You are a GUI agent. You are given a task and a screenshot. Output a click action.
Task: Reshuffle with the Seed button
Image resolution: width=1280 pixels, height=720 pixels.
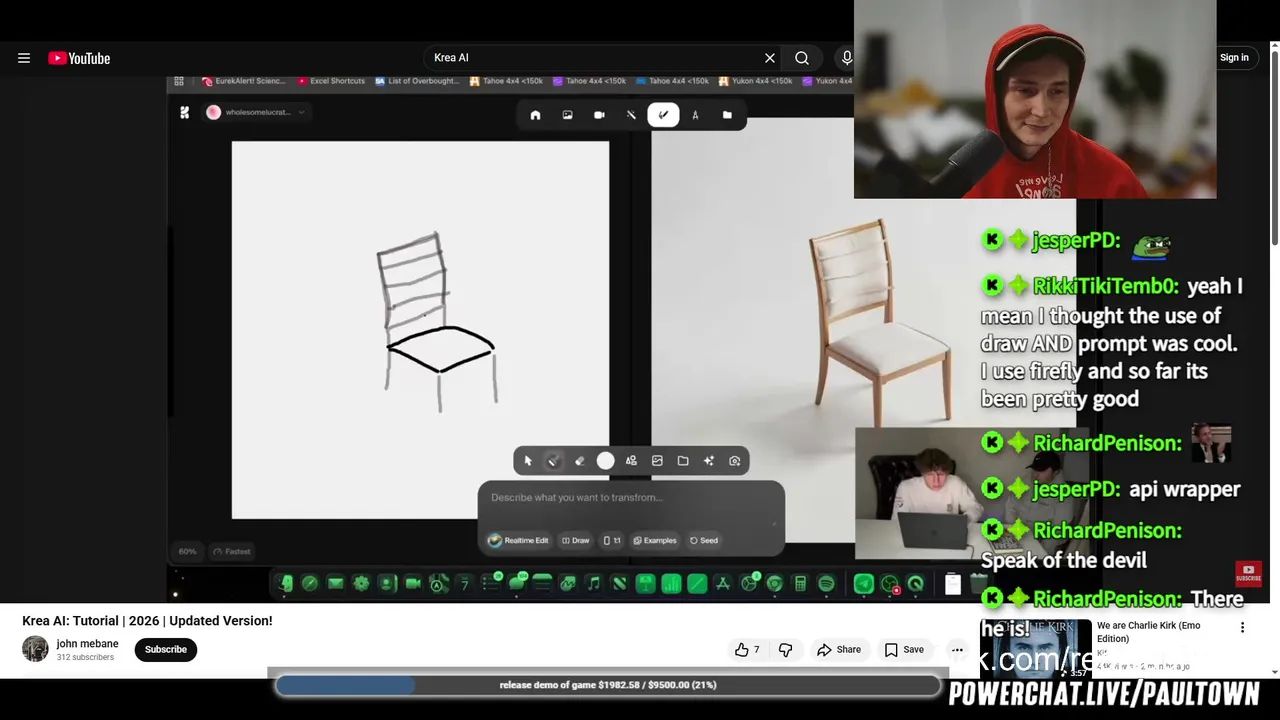(x=704, y=540)
